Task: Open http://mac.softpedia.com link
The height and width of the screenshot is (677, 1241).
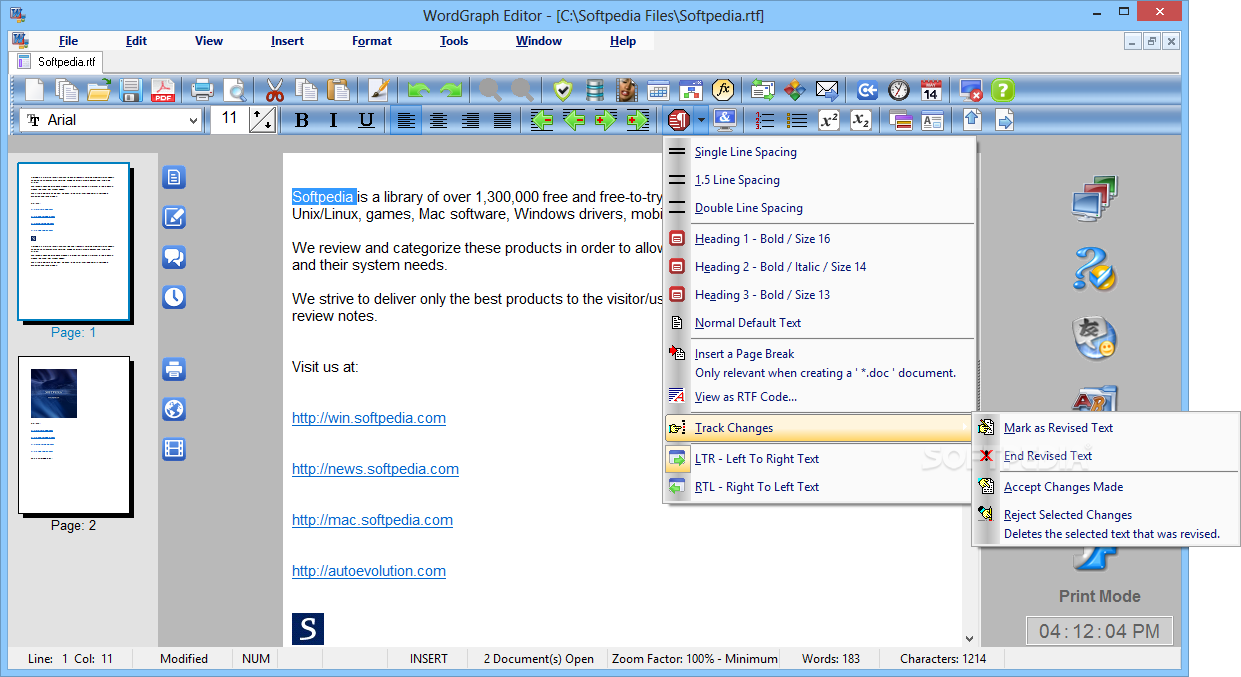Action: [372, 520]
